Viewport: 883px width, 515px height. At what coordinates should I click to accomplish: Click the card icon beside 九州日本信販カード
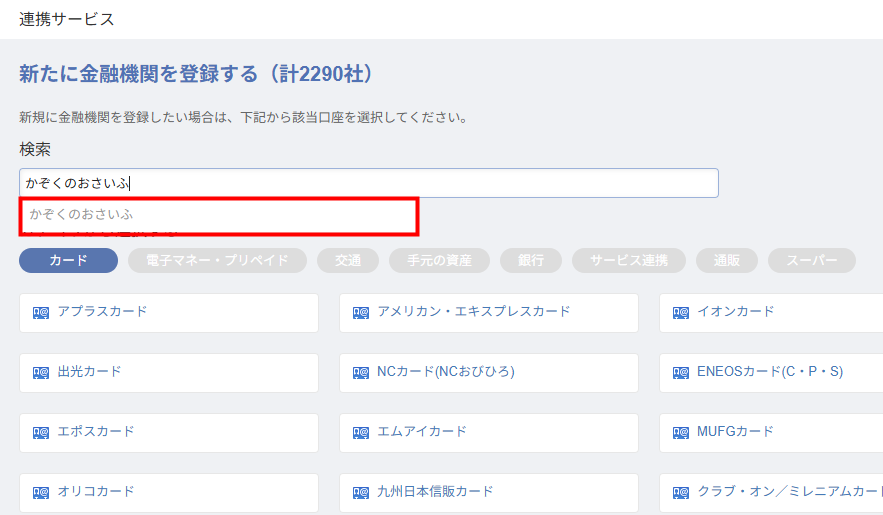pyautogui.click(x=360, y=492)
